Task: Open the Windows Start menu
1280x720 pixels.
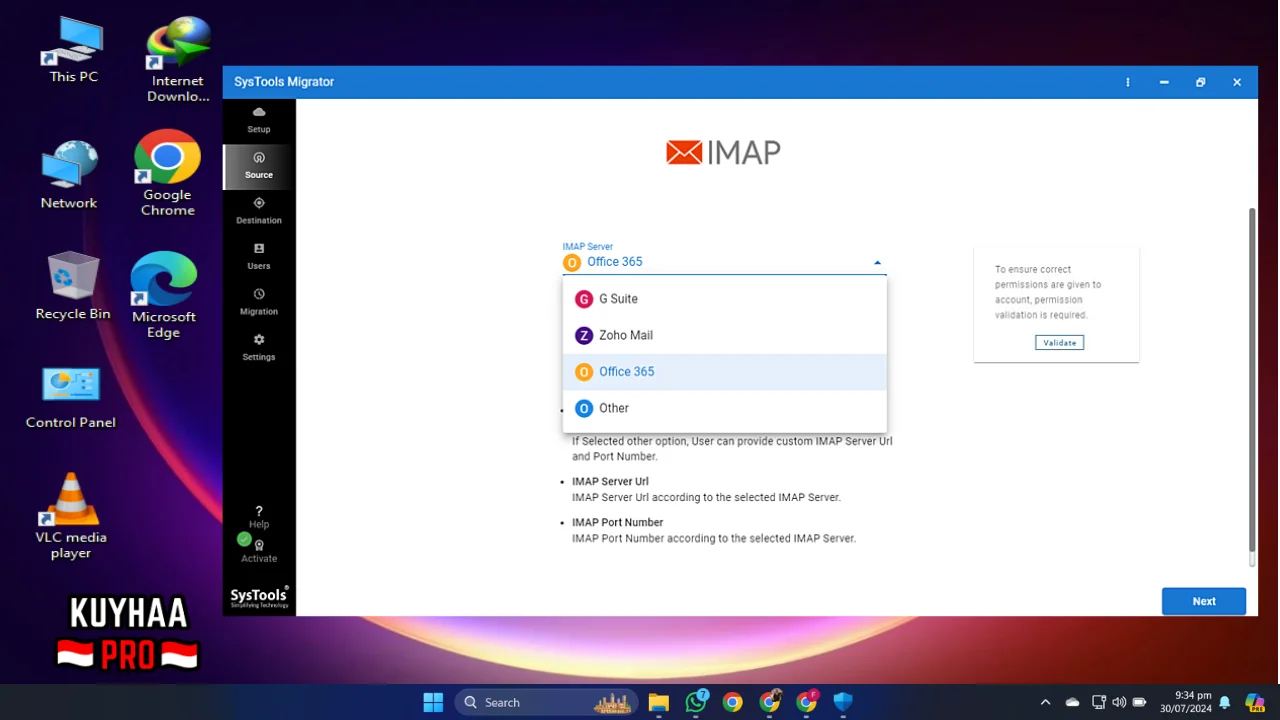Action: pos(433,702)
